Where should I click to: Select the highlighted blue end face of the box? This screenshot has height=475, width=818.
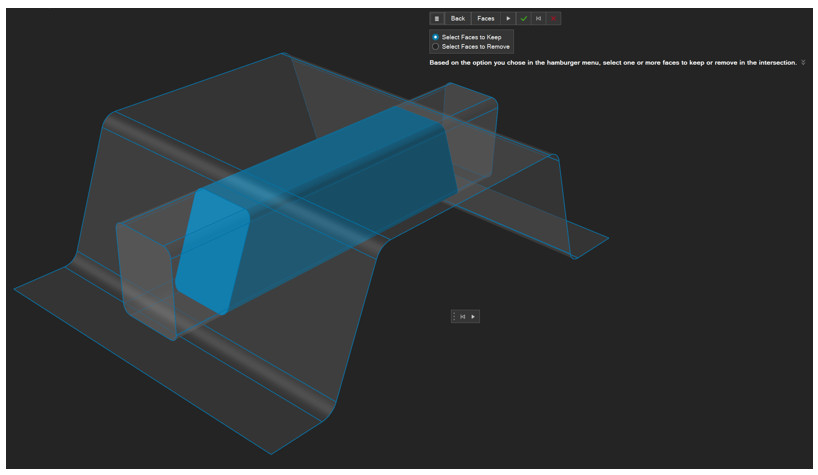click(x=211, y=250)
